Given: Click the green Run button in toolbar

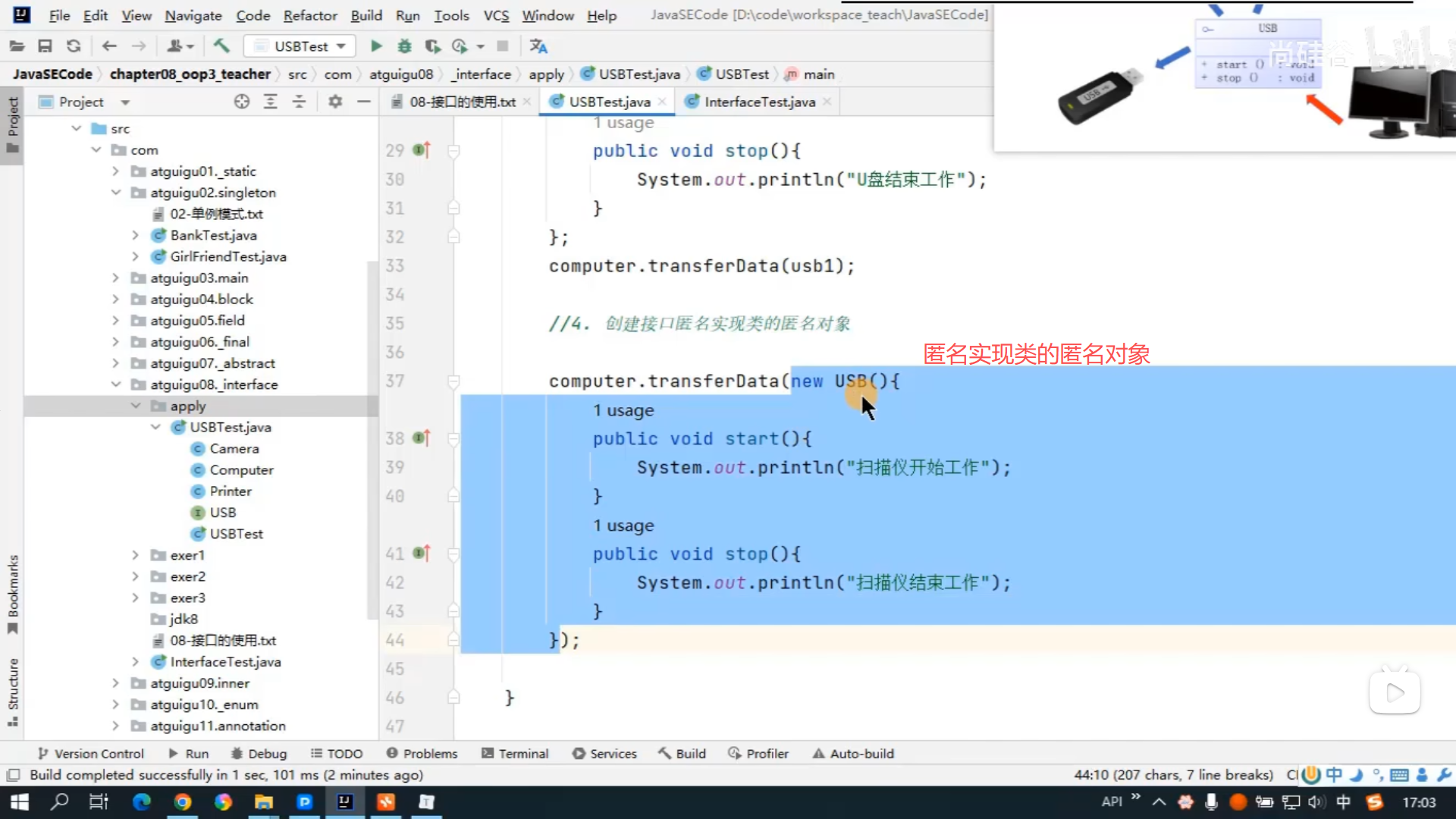Looking at the screenshot, I should point(376,46).
